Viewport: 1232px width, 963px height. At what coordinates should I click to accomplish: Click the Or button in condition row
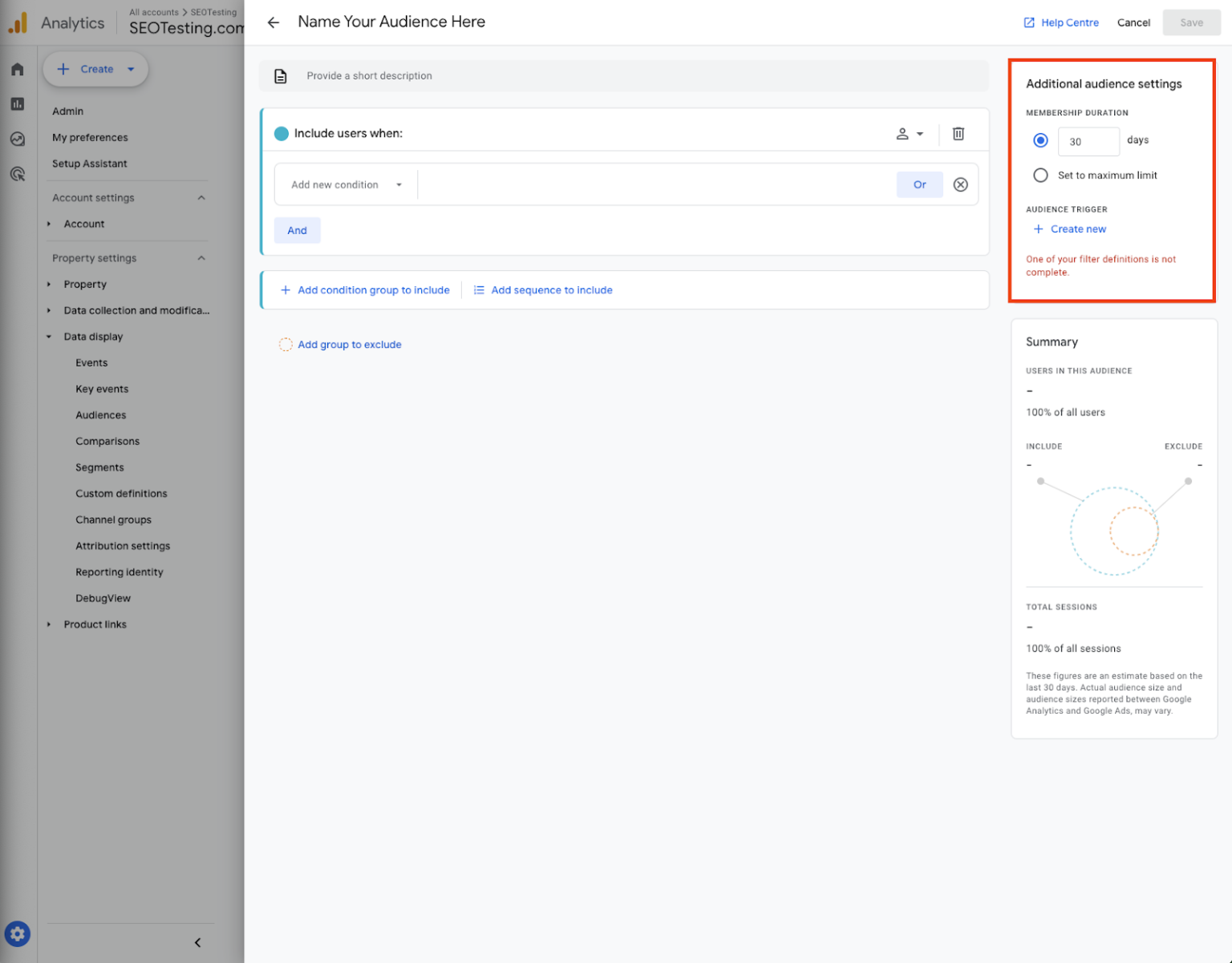(x=919, y=185)
